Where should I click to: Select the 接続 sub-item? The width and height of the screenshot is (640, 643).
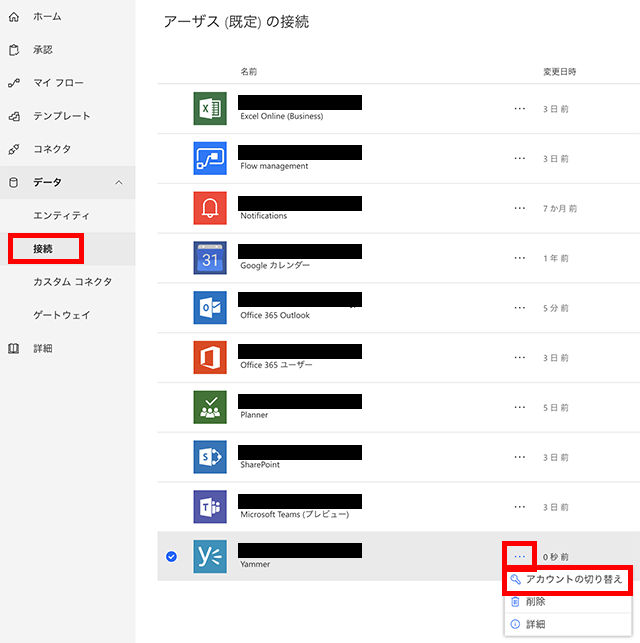tap(68, 249)
